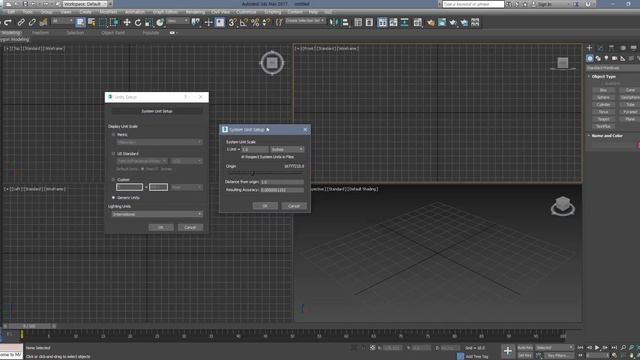Click the Align tool icon
Screen dimensions: 640x360
345,22
